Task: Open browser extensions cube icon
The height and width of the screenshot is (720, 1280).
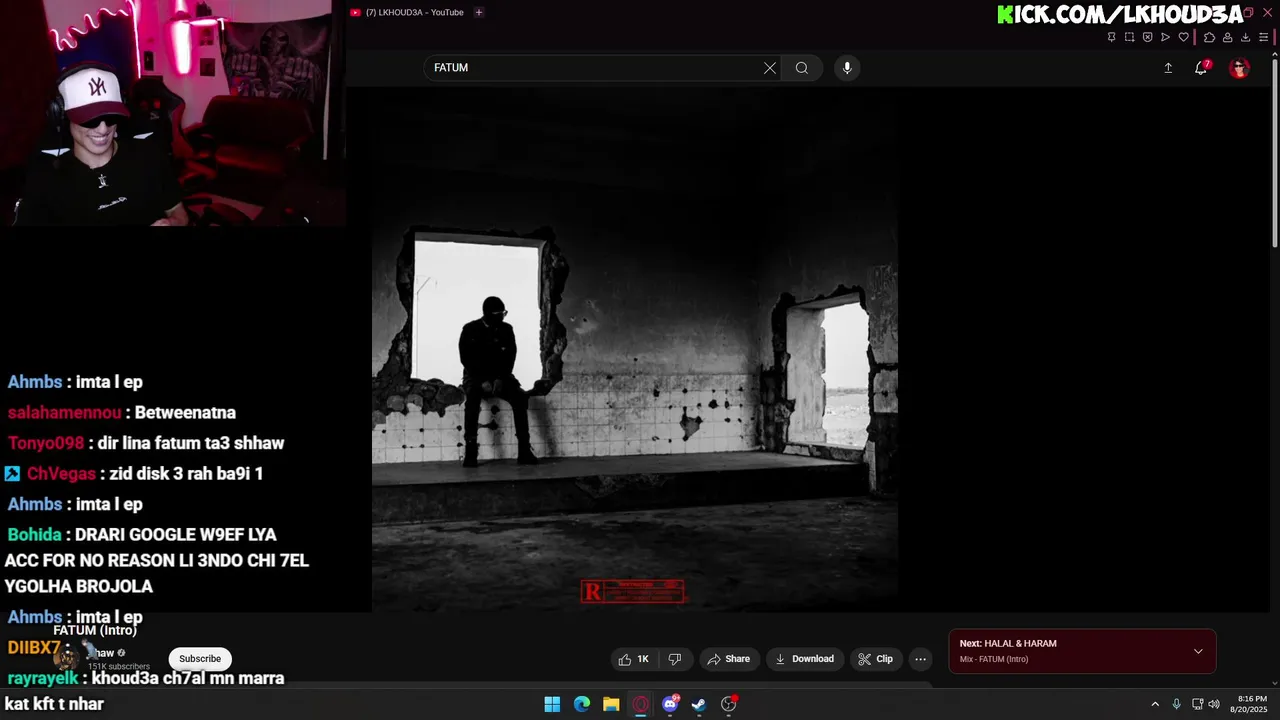Action: tap(1209, 37)
